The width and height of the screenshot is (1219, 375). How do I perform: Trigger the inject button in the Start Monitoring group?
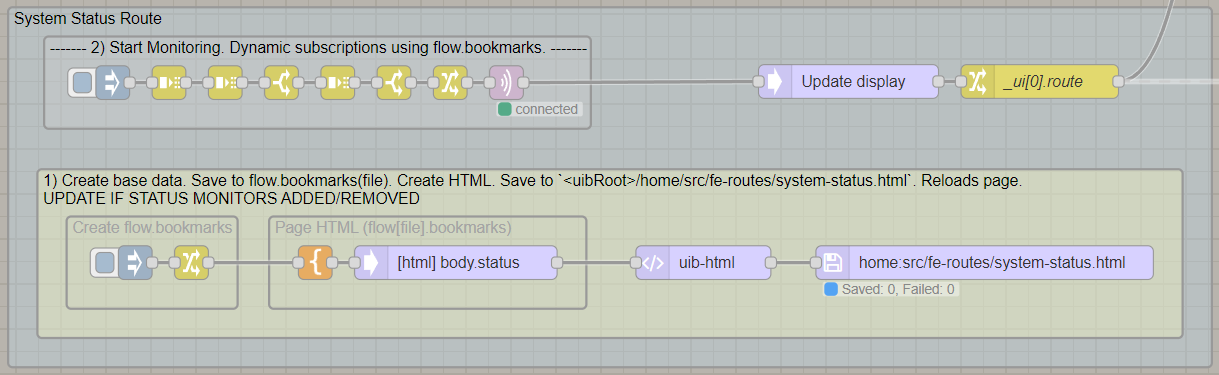coord(83,82)
